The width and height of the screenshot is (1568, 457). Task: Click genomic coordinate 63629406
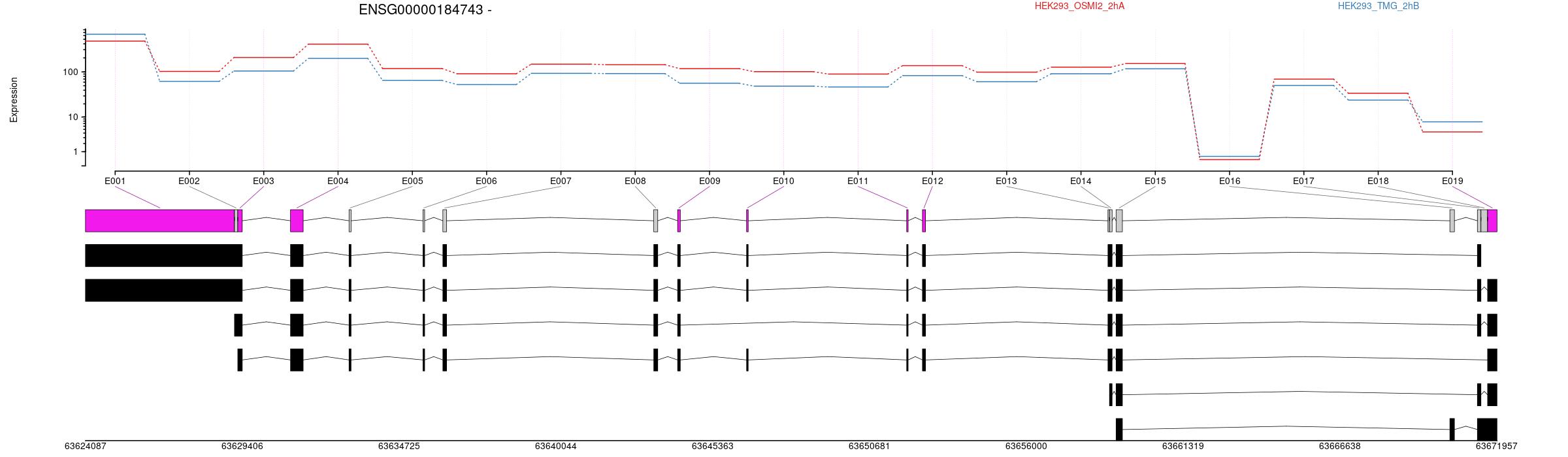click(242, 447)
